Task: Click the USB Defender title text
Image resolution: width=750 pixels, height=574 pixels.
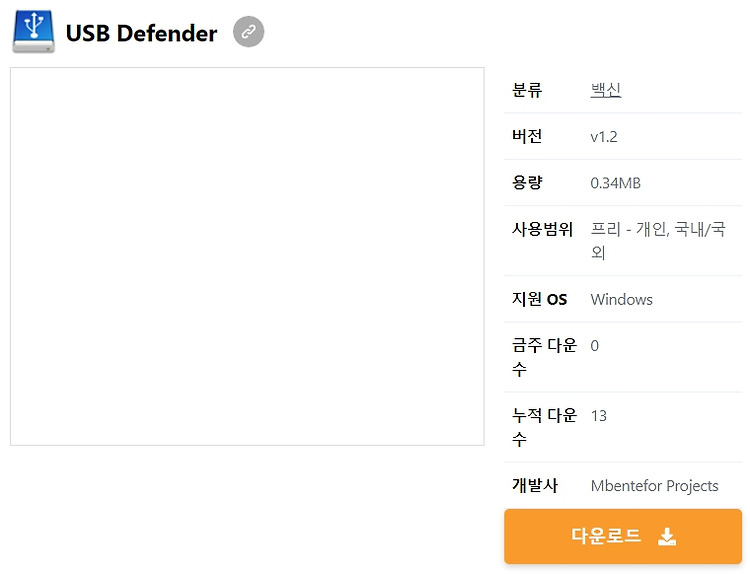Action: (x=141, y=33)
